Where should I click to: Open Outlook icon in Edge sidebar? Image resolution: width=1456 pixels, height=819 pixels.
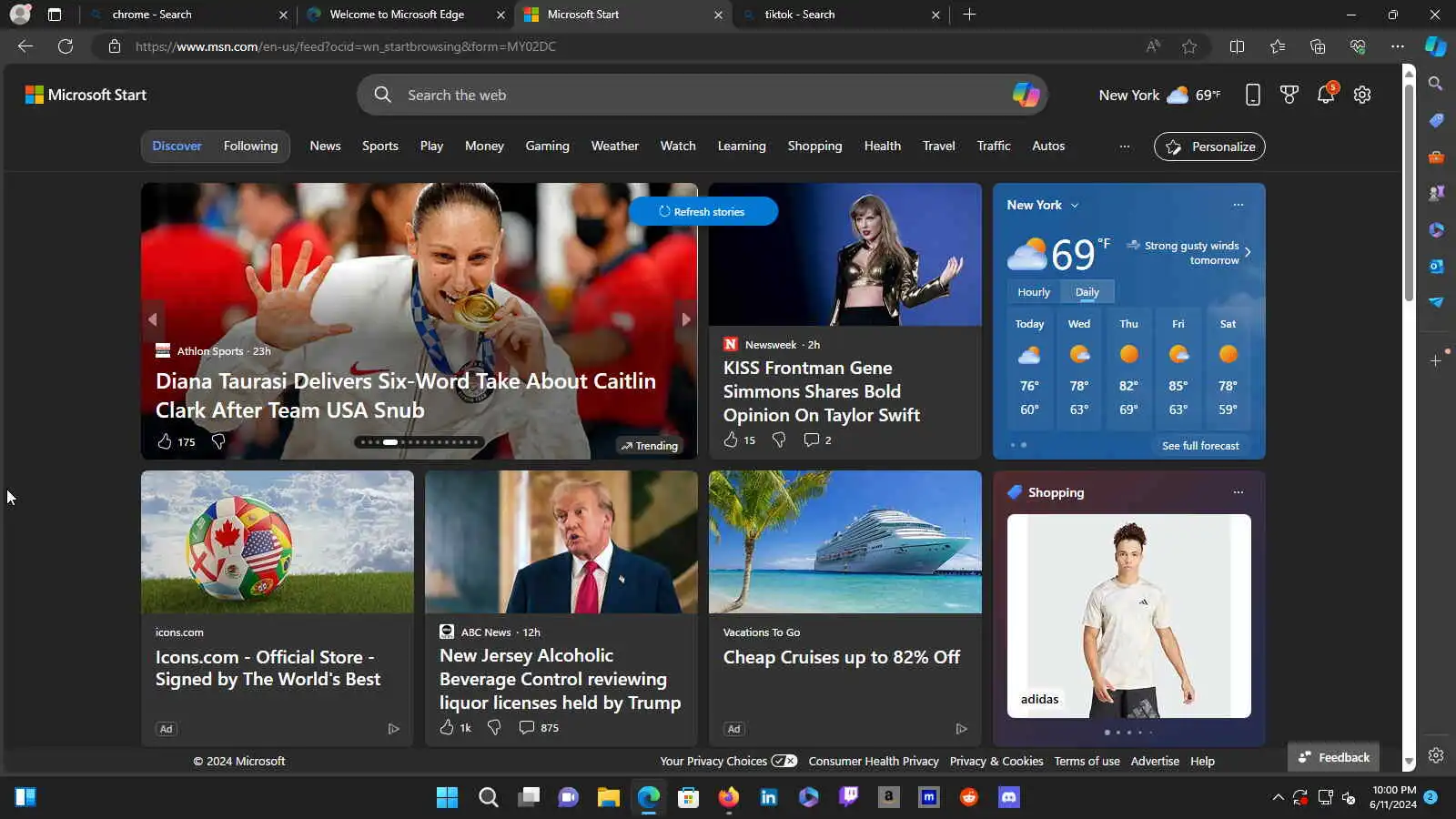click(1436, 266)
